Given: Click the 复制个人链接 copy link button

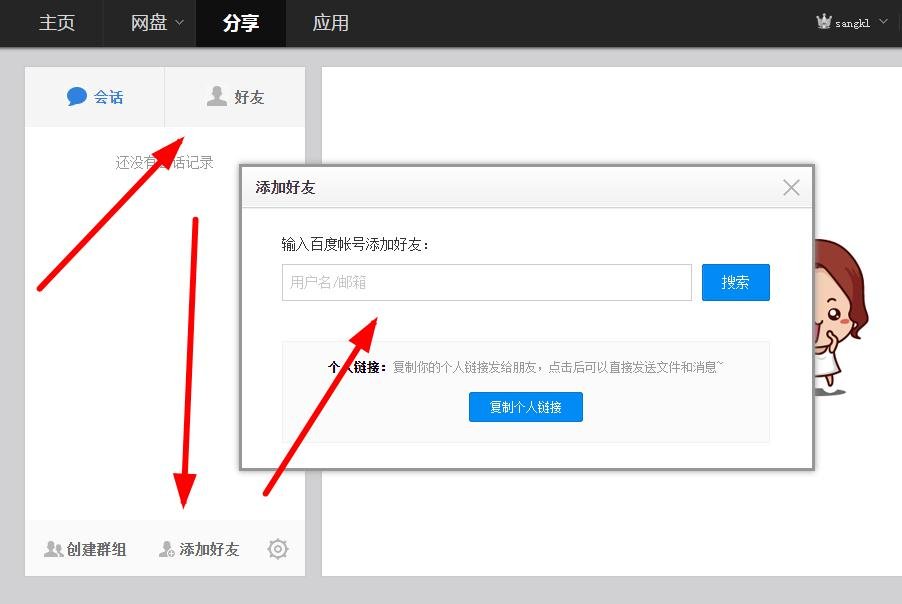Looking at the screenshot, I should 525,407.
